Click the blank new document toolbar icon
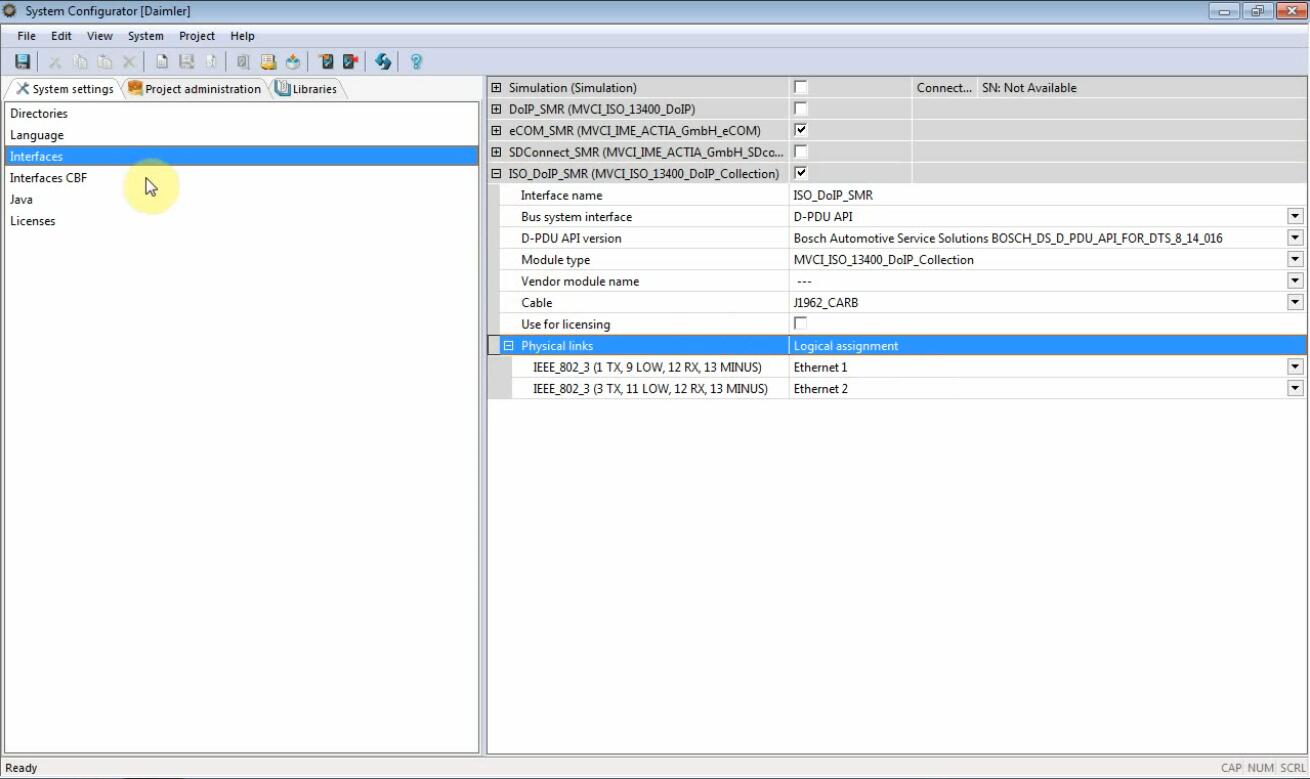 point(162,62)
